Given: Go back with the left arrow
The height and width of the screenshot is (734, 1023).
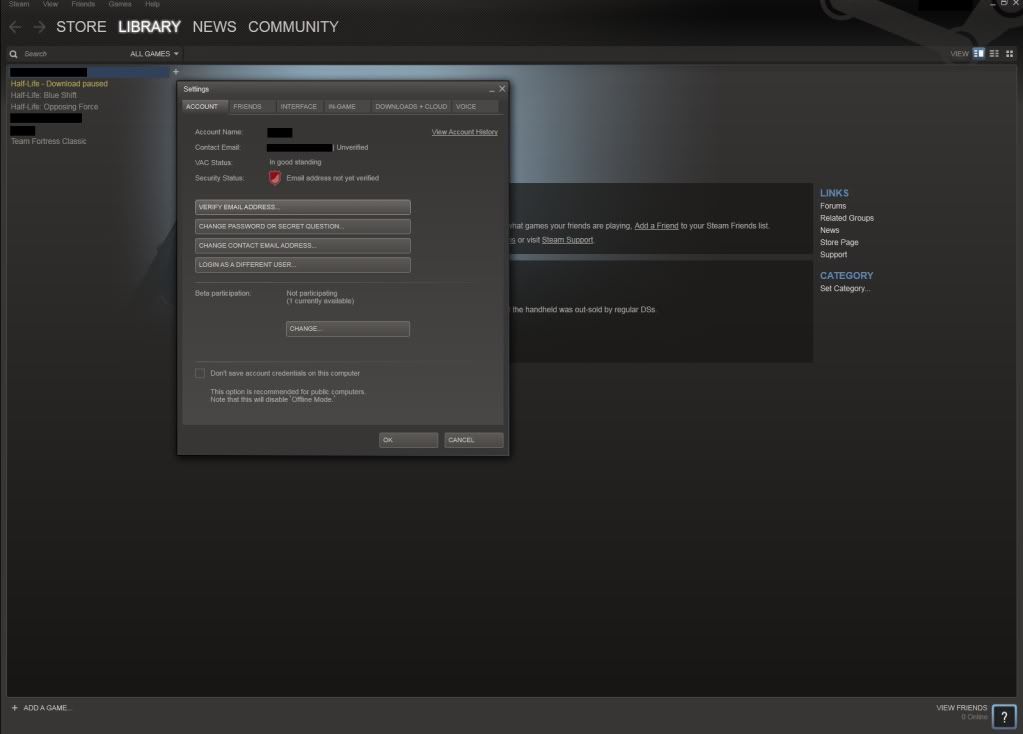Looking at the screenshot, I should click(x=15, y=27).
